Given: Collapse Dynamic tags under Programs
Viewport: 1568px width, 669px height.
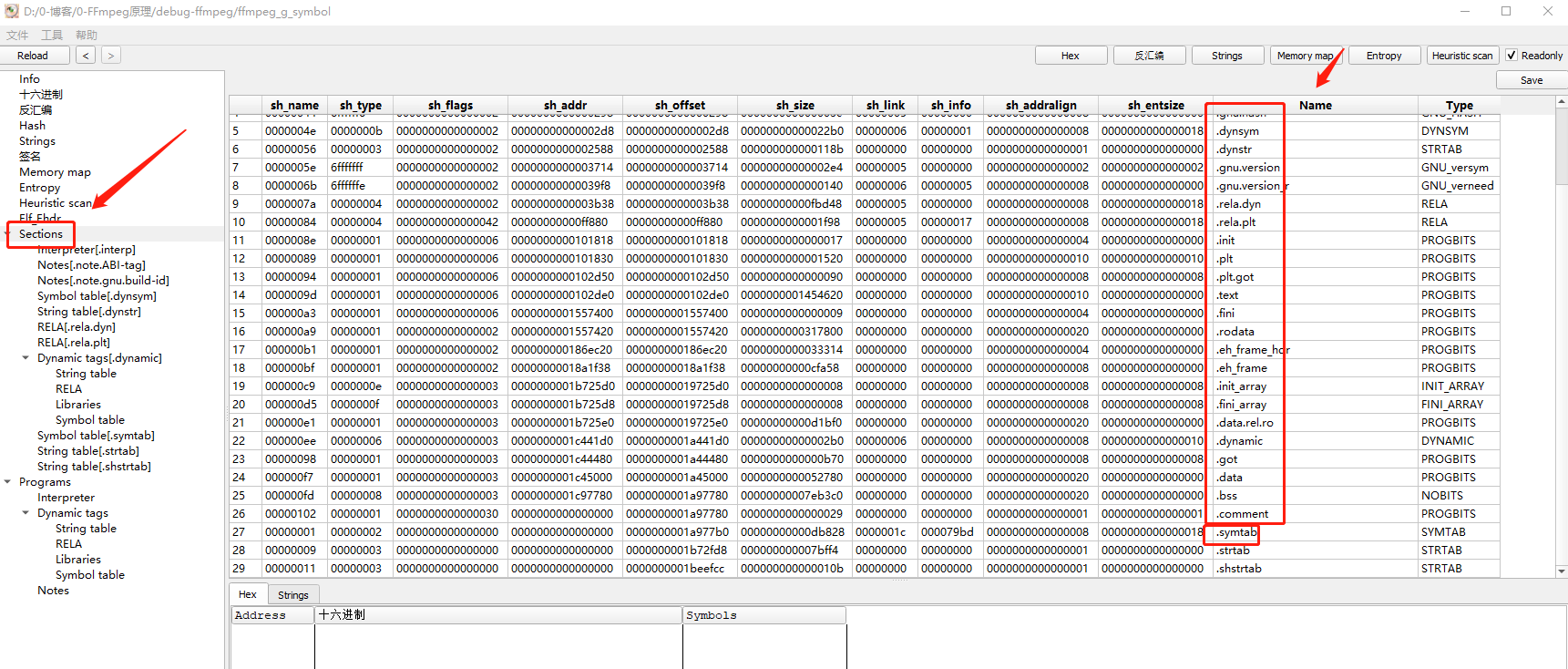Looking at the screenshot, I should click(26, 513).
